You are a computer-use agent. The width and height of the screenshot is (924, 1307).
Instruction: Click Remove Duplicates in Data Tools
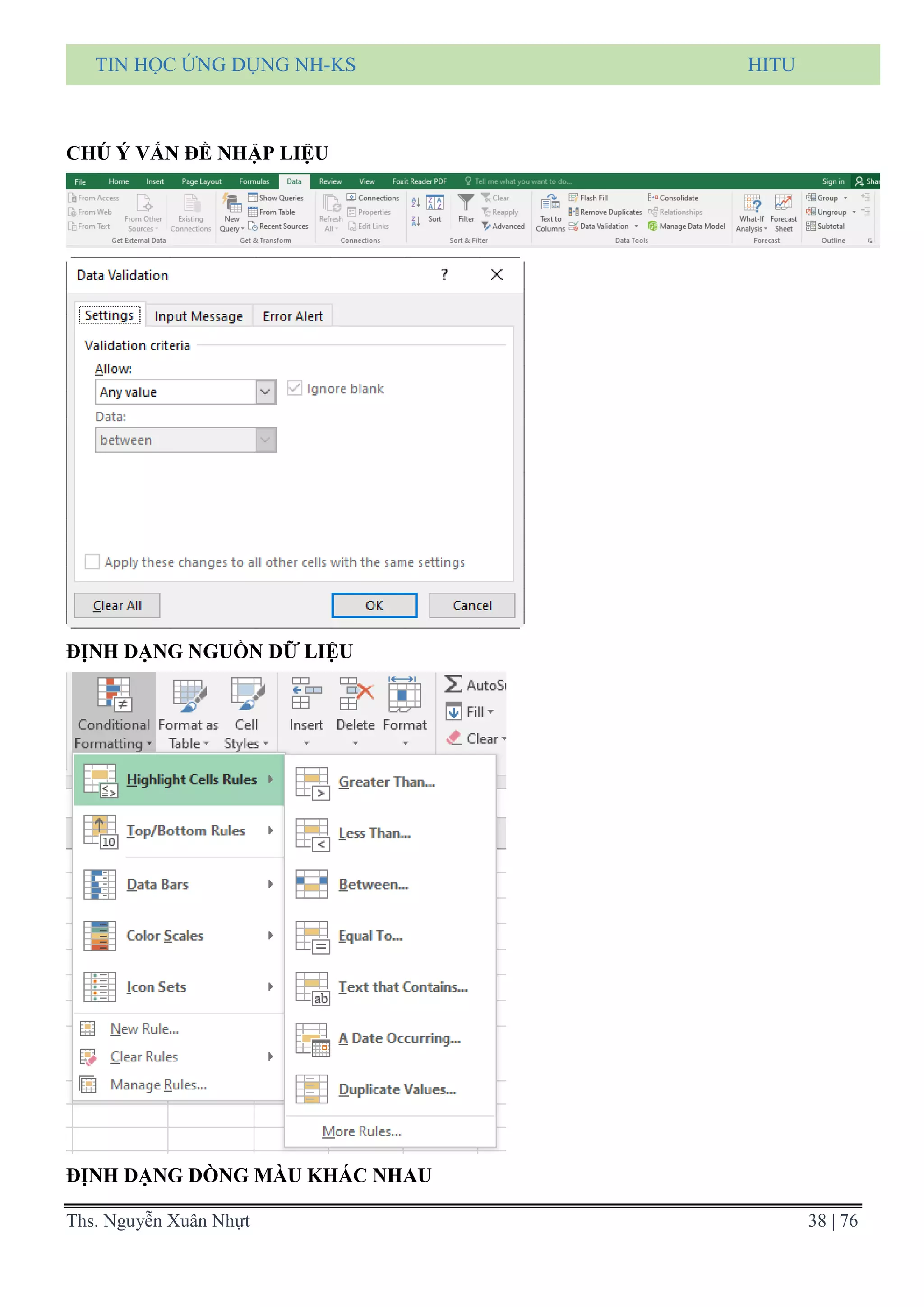[605, 212]
